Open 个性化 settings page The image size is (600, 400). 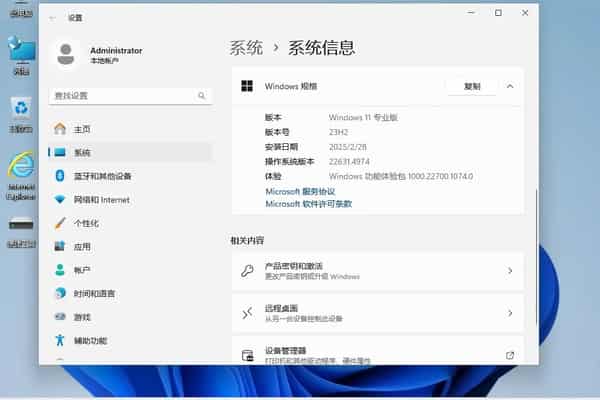tap(130, 223)
